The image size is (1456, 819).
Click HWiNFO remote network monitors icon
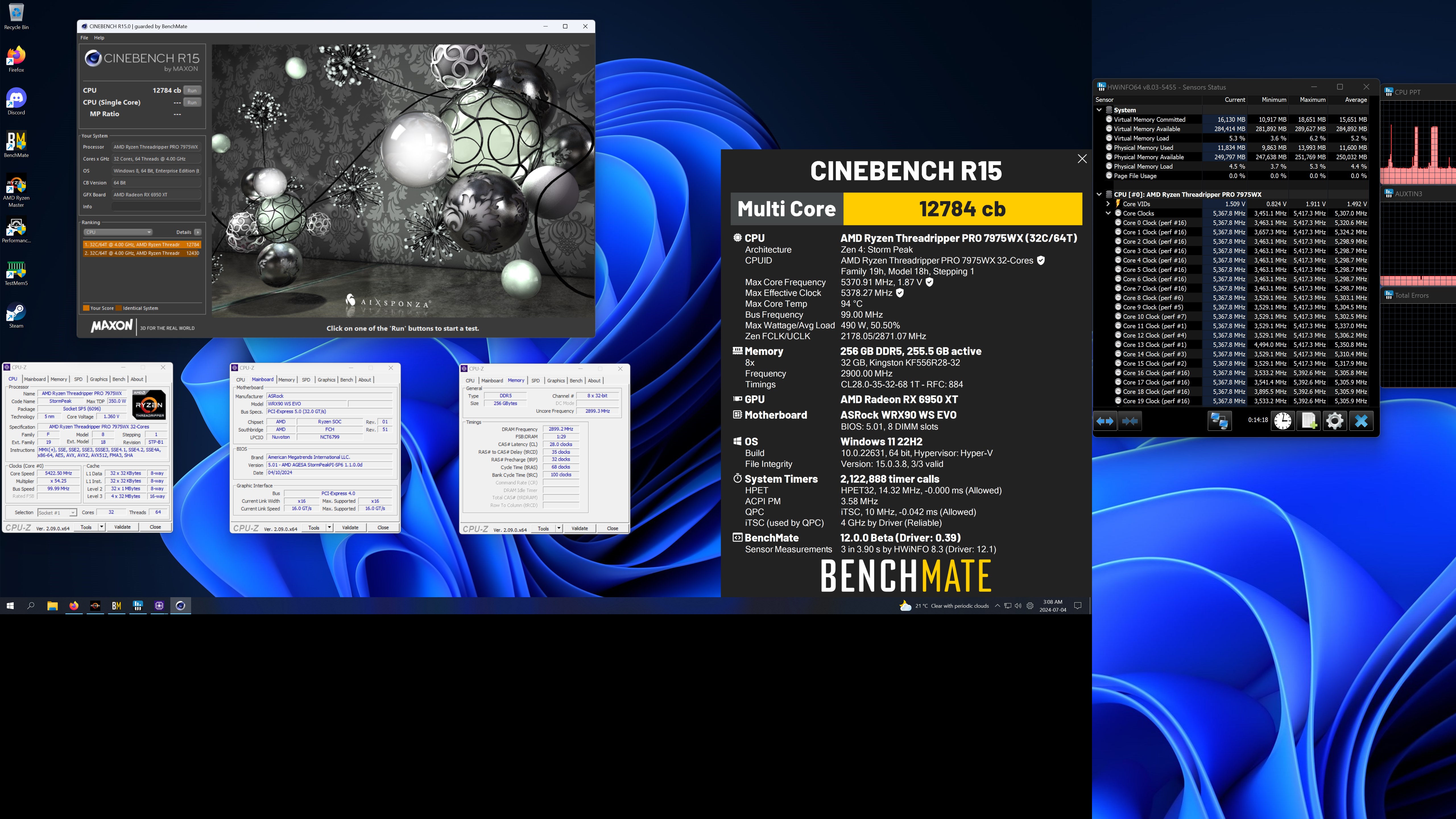pos(1219,421)
